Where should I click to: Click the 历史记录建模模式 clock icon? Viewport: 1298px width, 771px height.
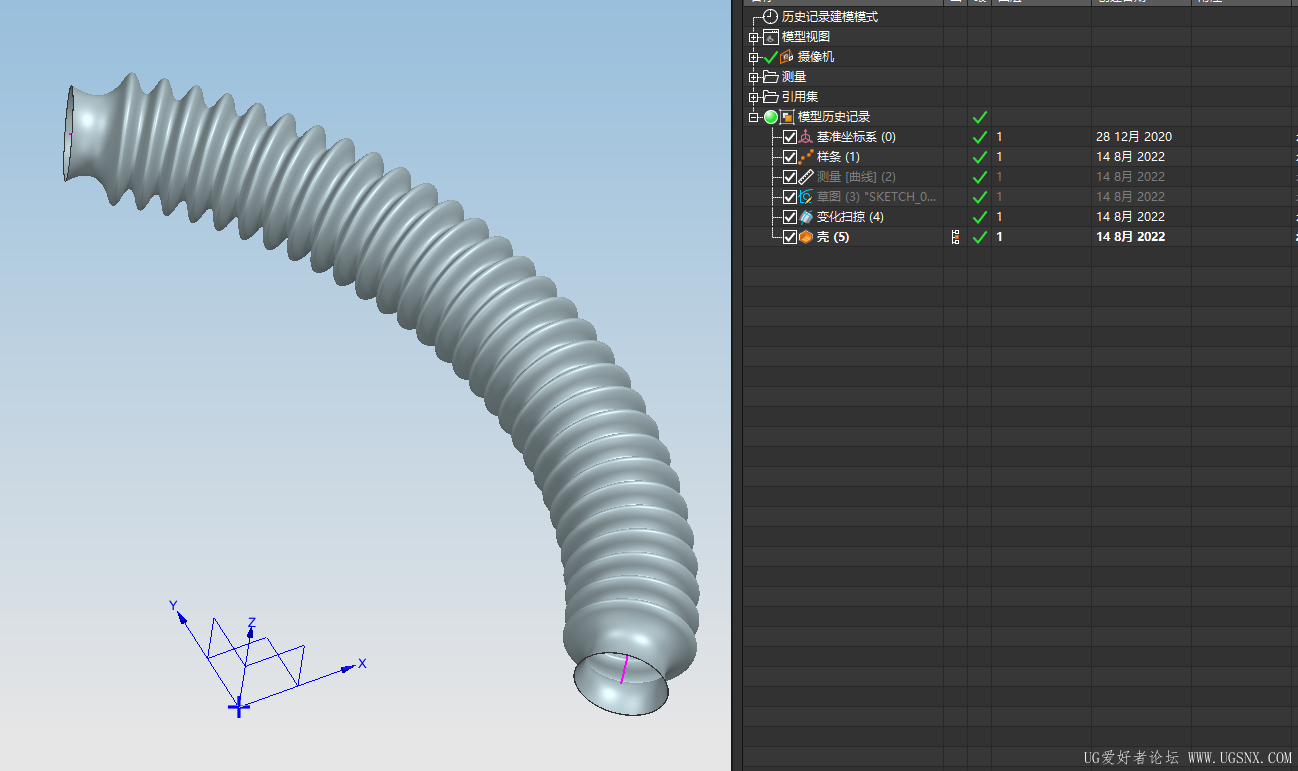[x=770, y=17]
